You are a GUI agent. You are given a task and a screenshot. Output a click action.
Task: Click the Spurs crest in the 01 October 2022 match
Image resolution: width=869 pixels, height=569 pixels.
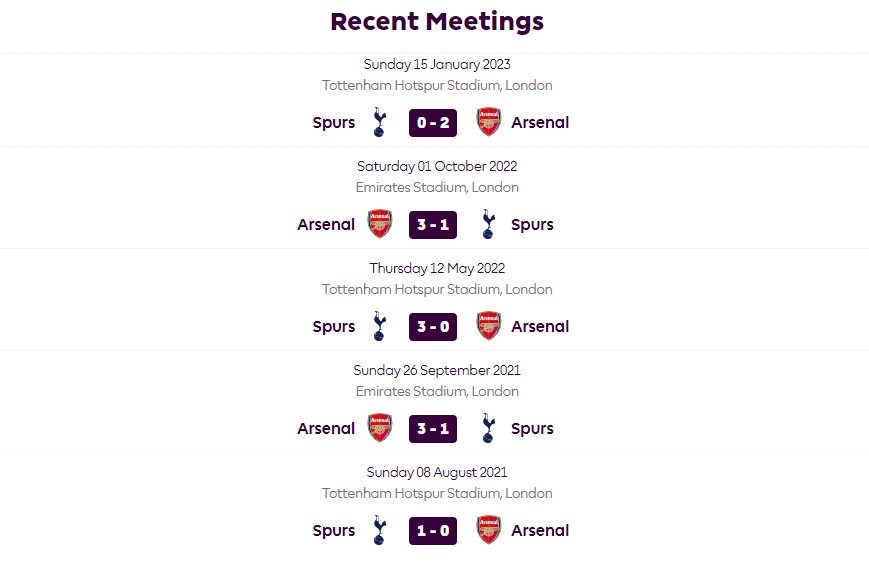click(488, 224)
